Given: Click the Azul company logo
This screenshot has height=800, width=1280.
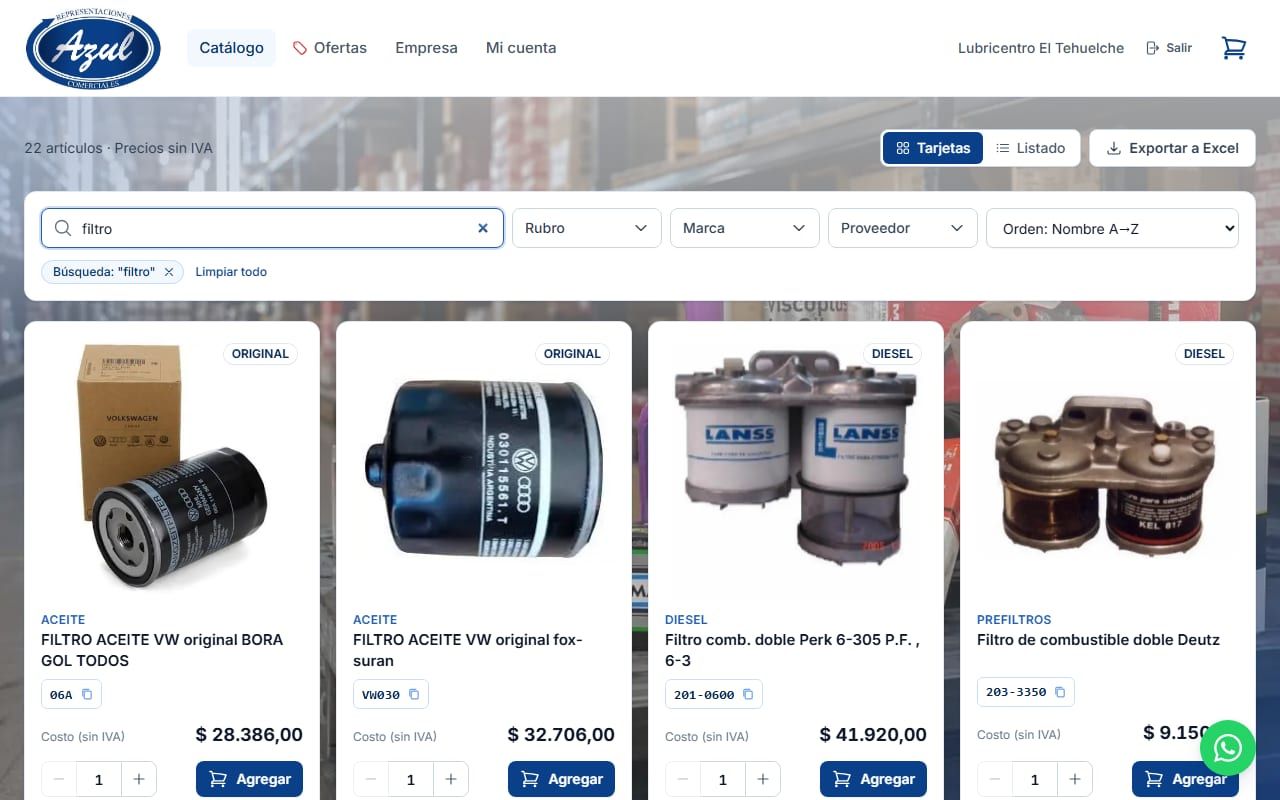Looking at the screenshot, I should coord(93,48).
